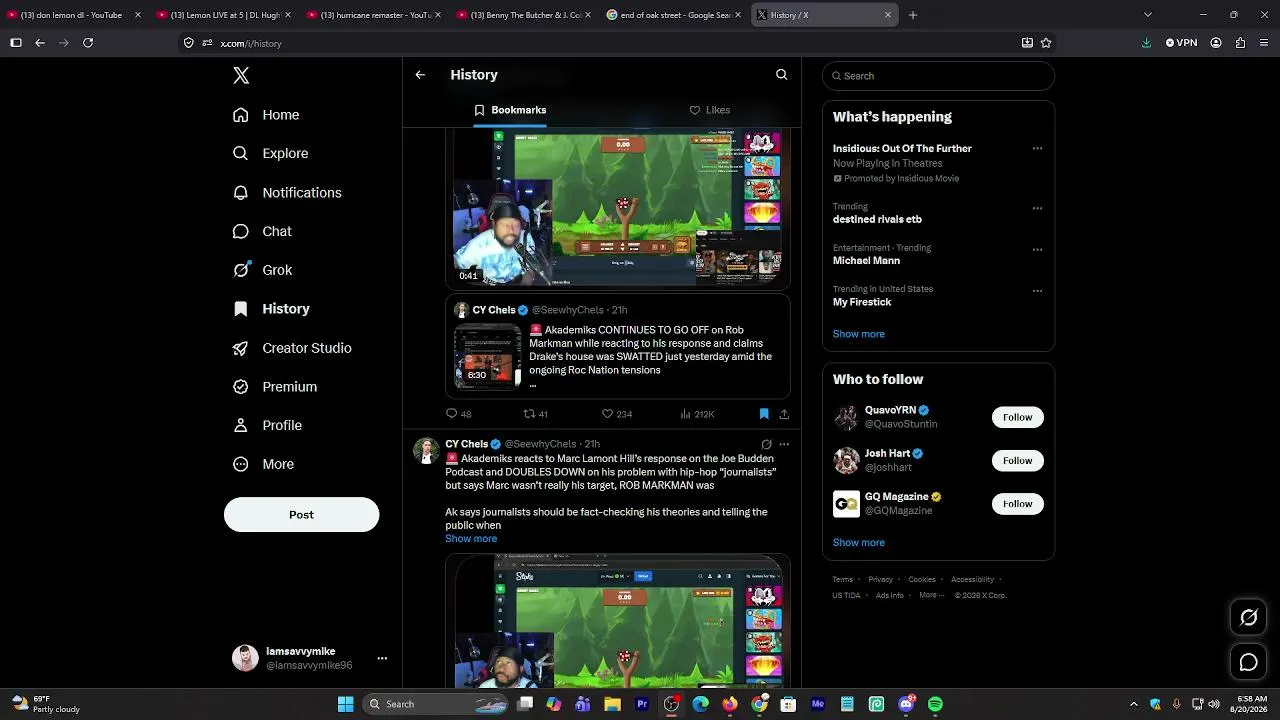Open the browser tab list dropdown
Viewport: 1280px width, 720px height.
[1147, 15]
